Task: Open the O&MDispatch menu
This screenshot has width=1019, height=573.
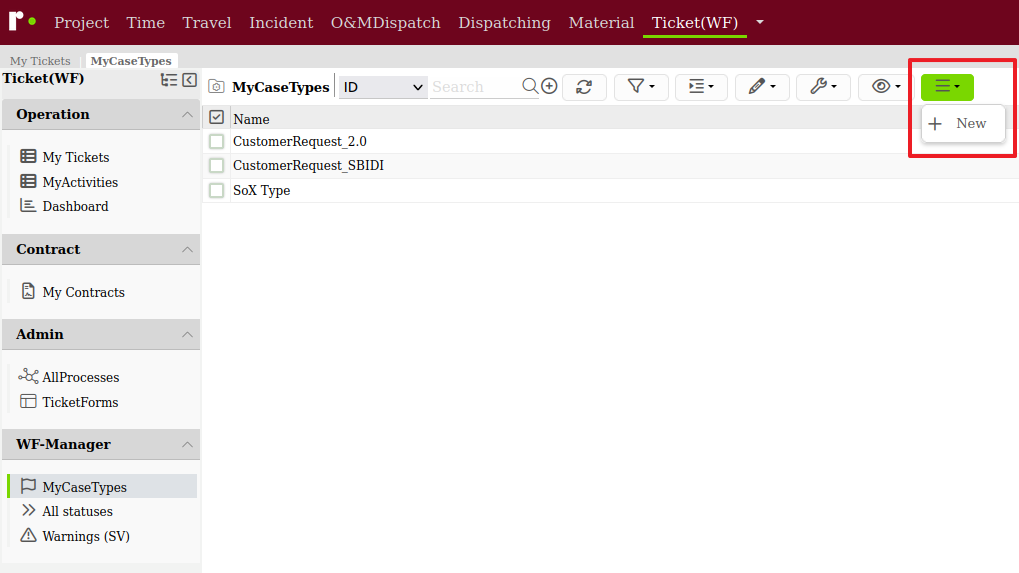Action: [385, 23]
